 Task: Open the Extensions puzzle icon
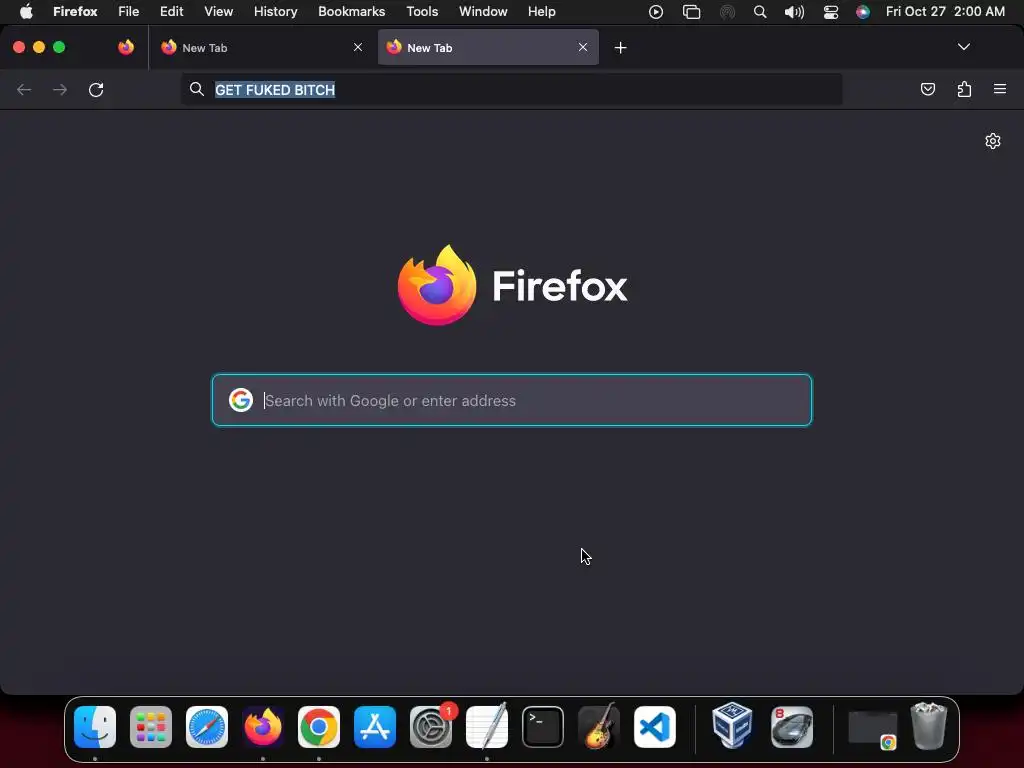pyautogui.click(x=964, y=89)
